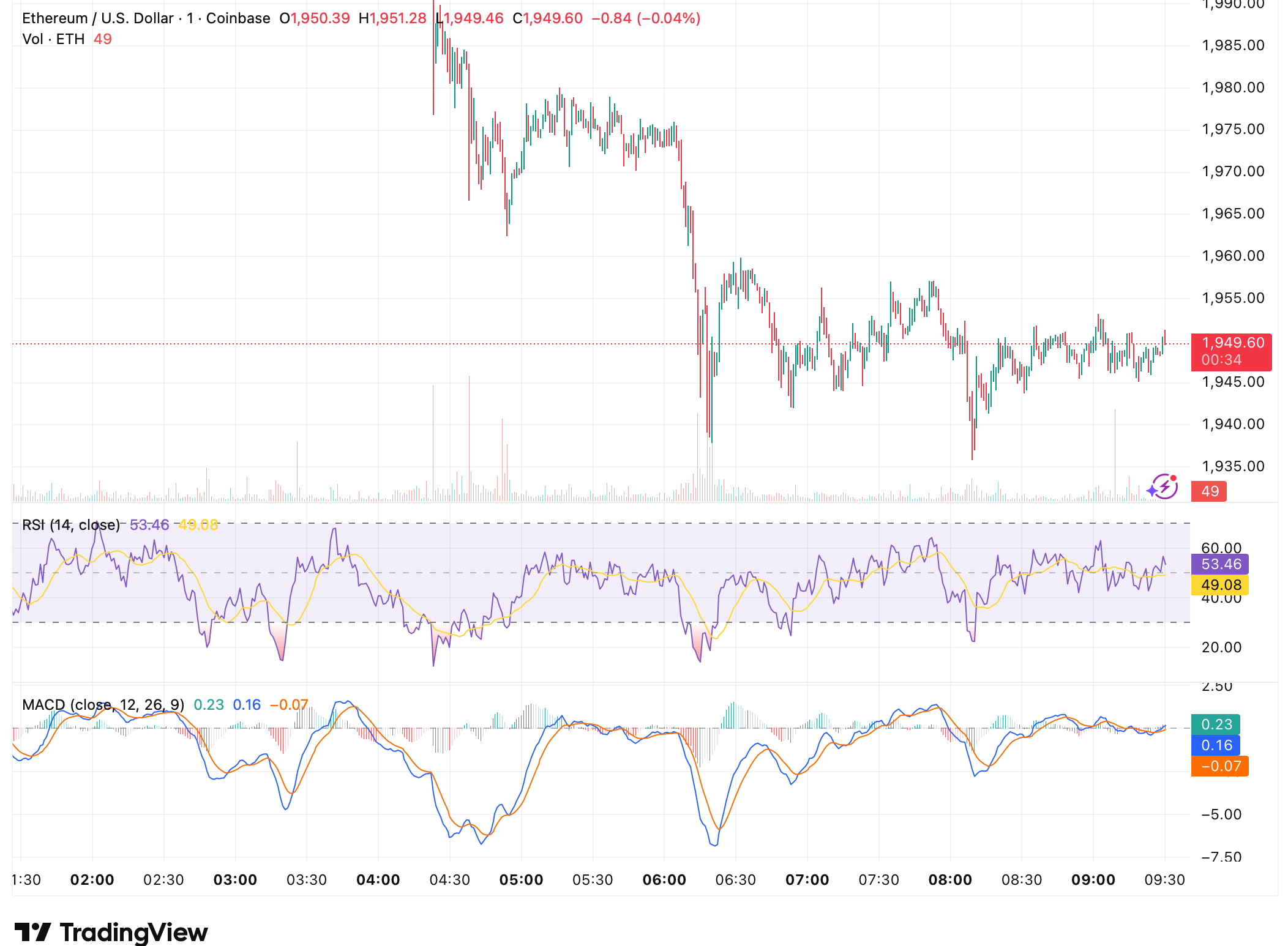Click the TradingView logo
Screen dimensions: 1288x946
click(111, 933)
